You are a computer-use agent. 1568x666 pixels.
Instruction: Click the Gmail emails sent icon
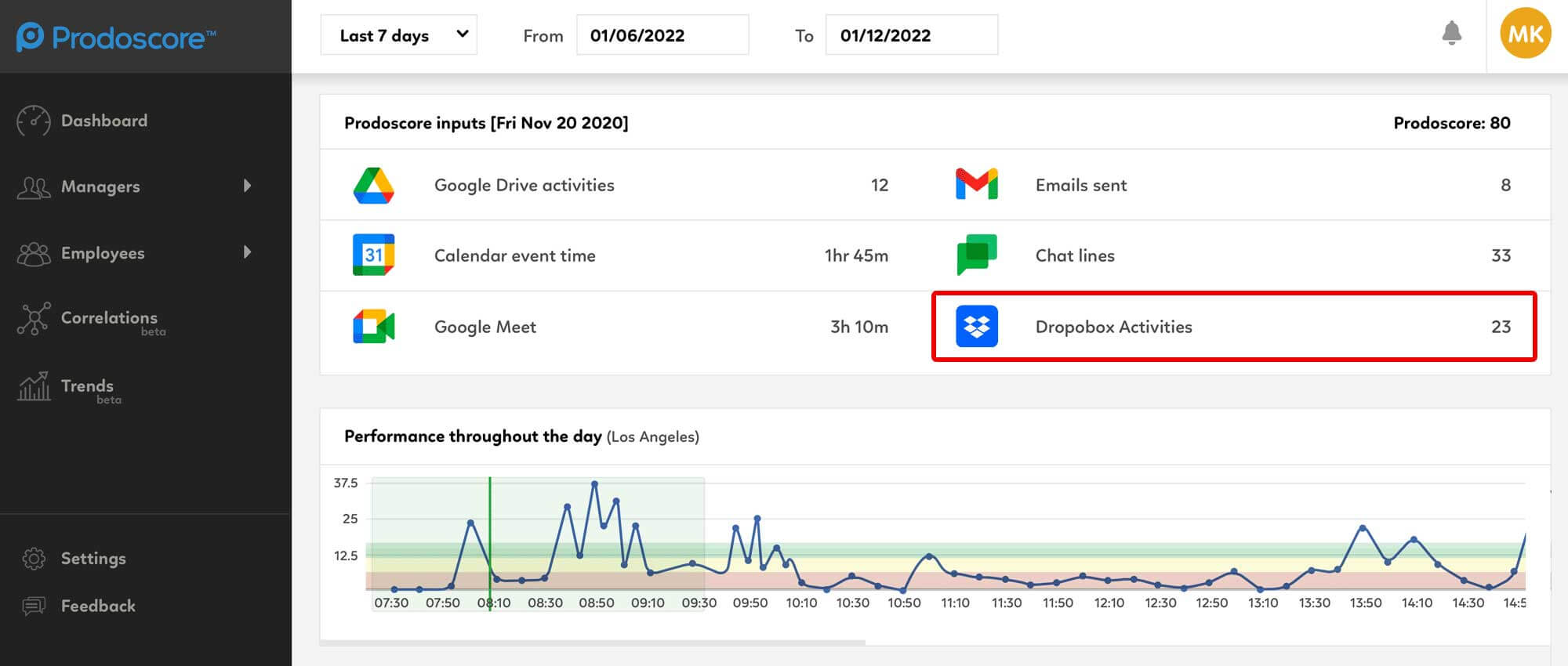point(976,185)
